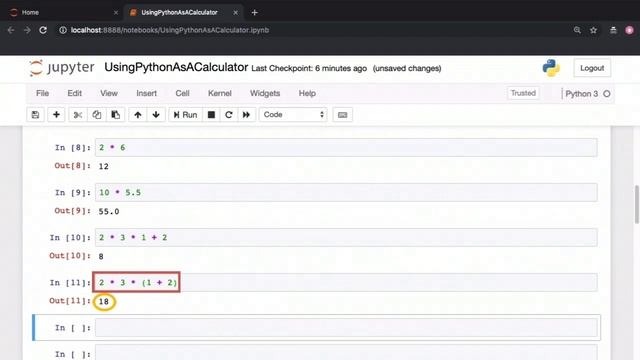Click output value 8
Screen dimensions: 640x360
[101, 256]
